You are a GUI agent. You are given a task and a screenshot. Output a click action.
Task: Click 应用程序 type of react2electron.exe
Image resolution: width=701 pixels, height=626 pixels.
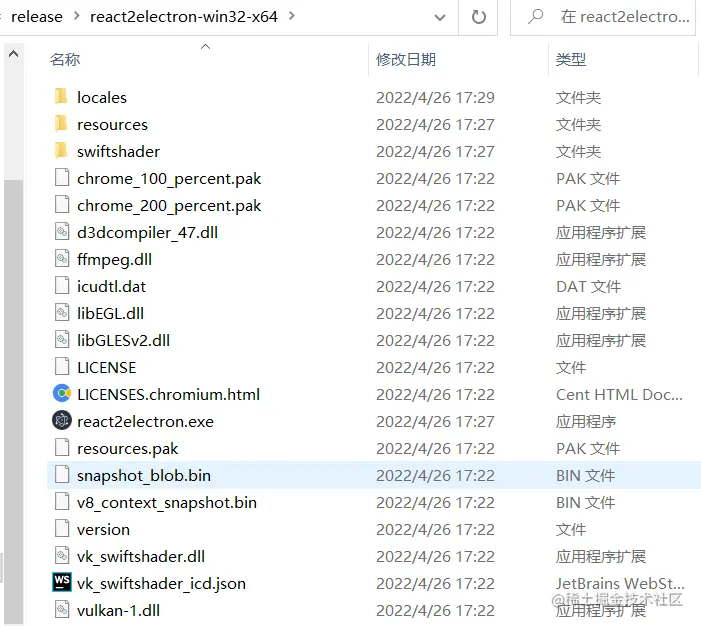coord(586,422)
